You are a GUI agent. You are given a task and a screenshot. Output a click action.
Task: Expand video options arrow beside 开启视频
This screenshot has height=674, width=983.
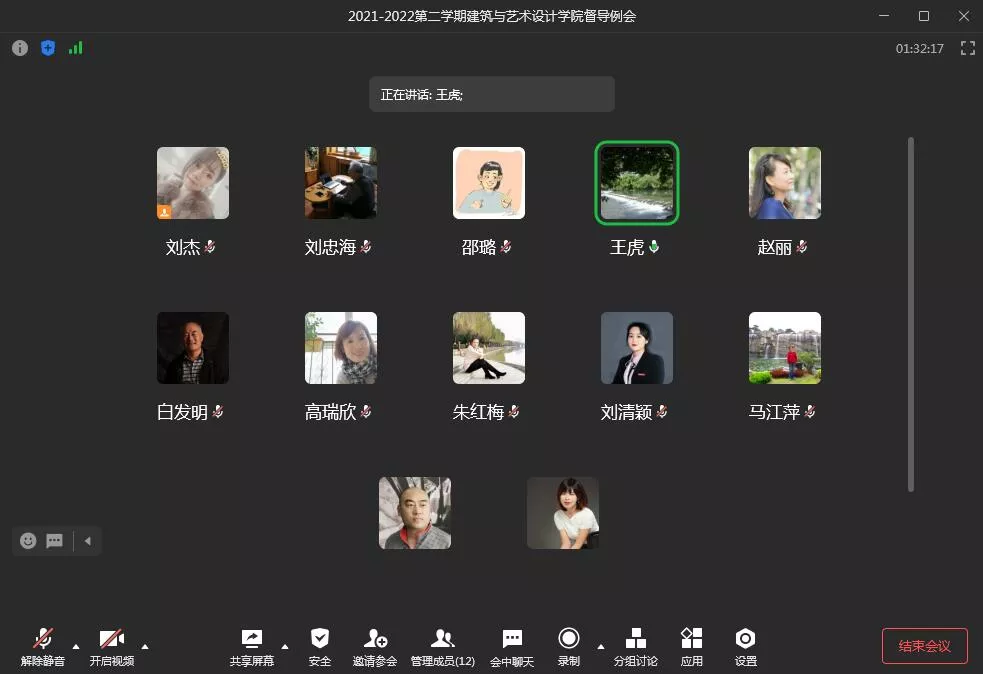coord(145,646)
